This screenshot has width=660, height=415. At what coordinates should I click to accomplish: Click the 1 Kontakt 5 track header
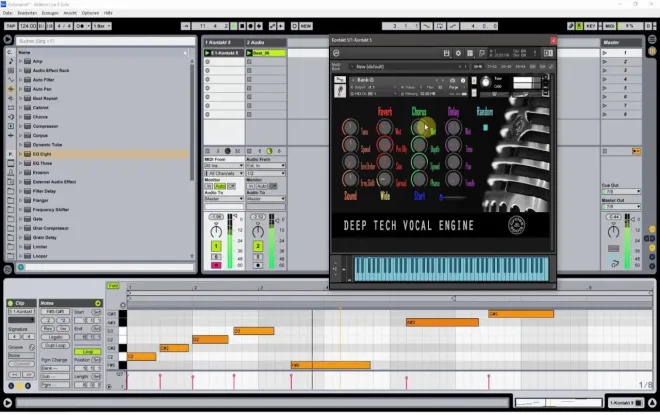[x=224, y=43]
